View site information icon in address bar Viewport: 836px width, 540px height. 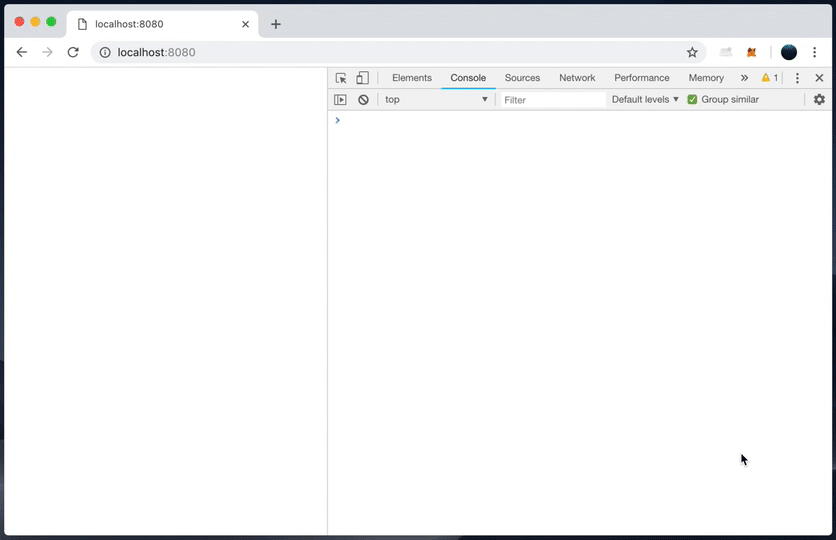tap(105, 52)
